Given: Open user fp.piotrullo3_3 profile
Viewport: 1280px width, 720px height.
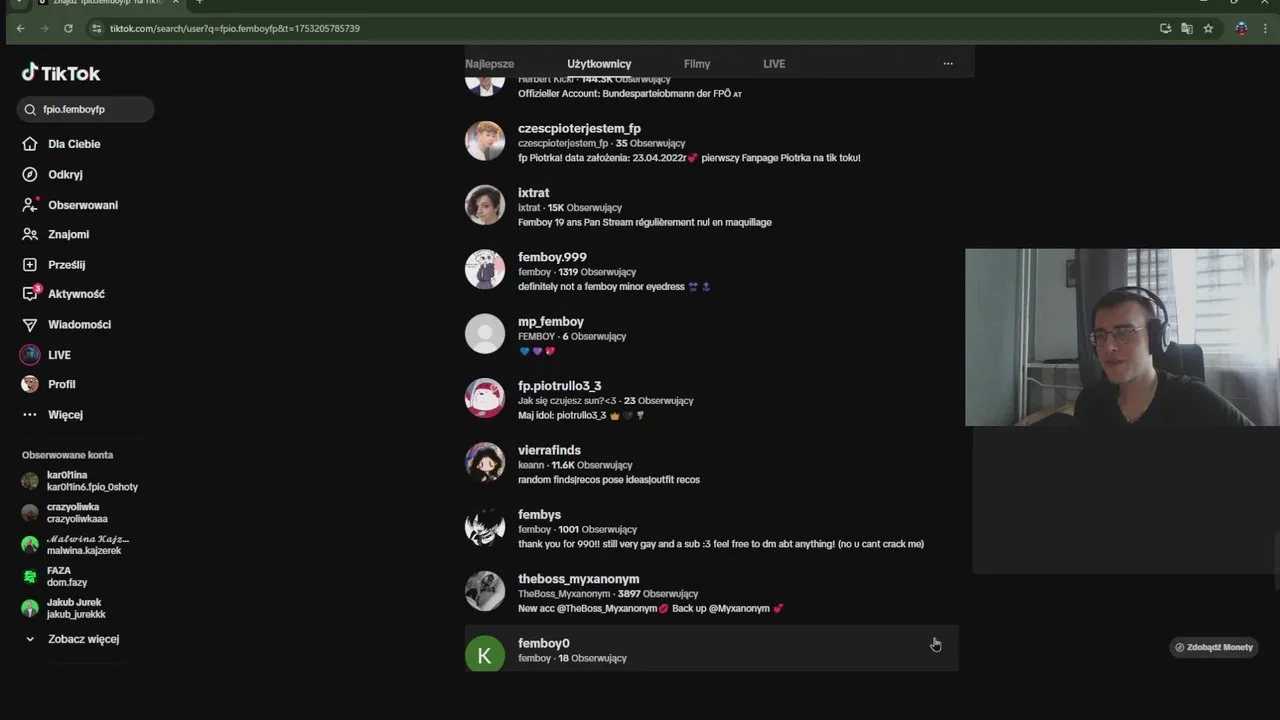Looking at the screenshot, I should click(711, 399).
